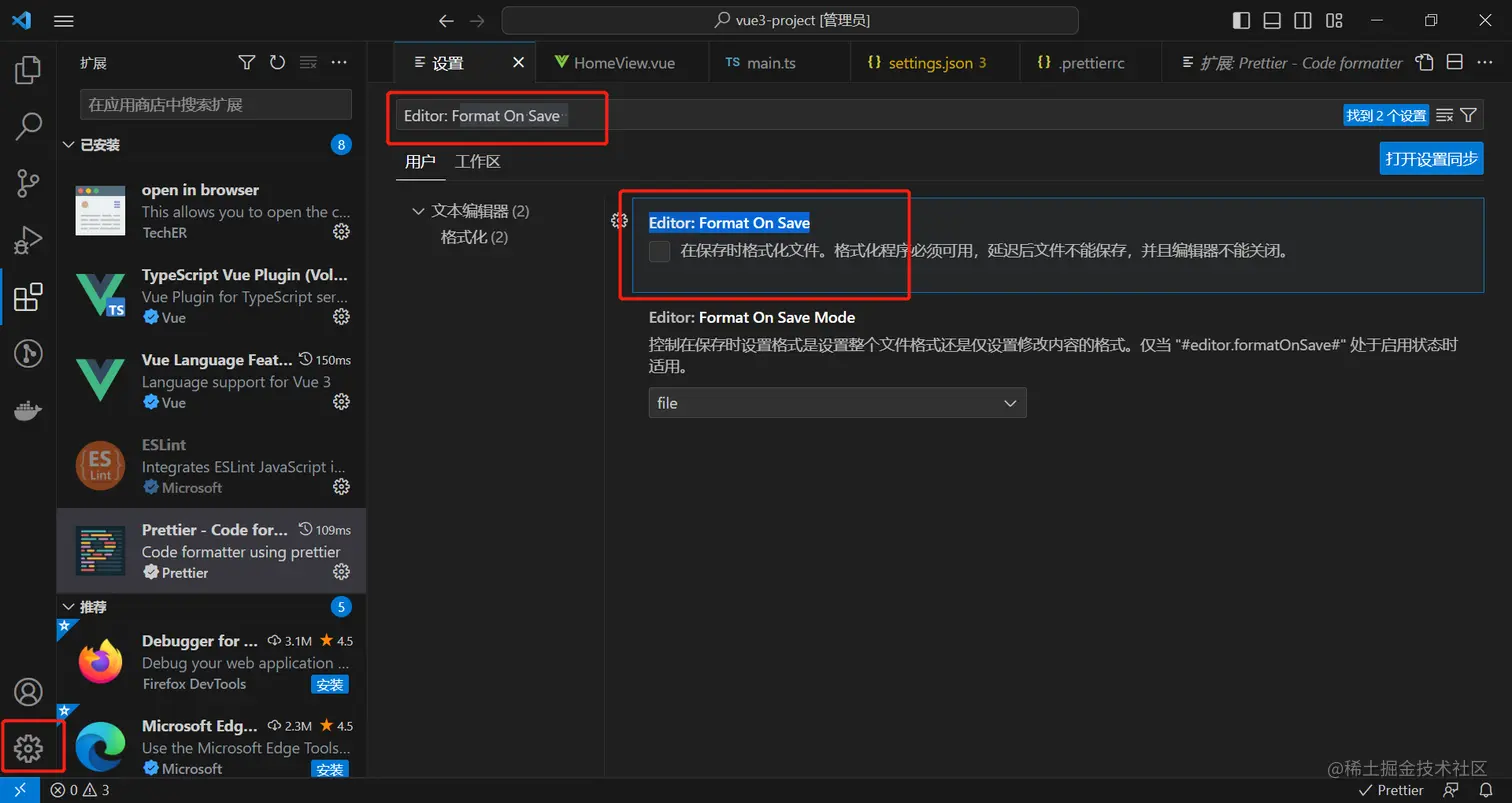The height and width of the screenshot is (803, 1512).
Task: Select the 工作区 settings scope tab
Action: [x=477, y=161]
